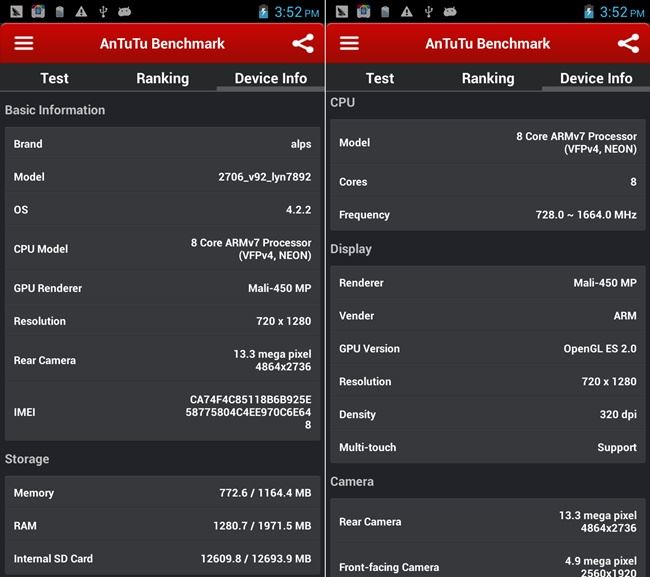650x577 pixels.
Task: Open hamburger menu in left AnTuTu screen
Action: click(x=24, y=43)
